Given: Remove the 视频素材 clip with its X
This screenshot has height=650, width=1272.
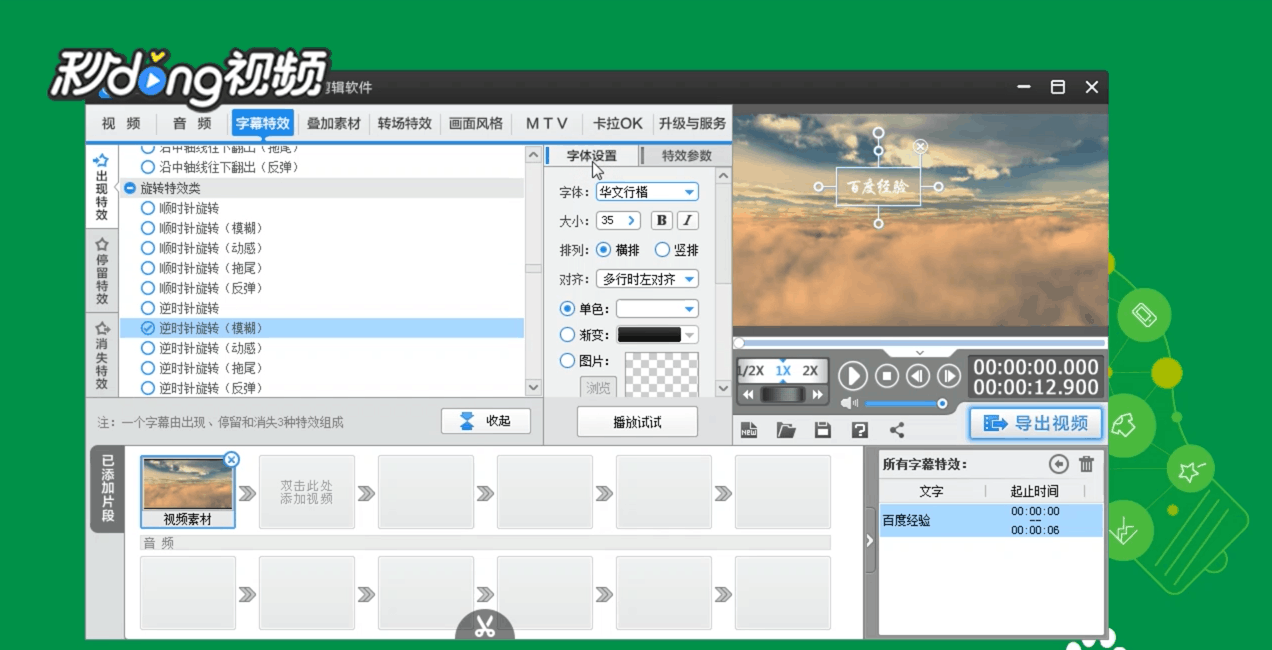Looking at the screenshot, I should [231, 460].
